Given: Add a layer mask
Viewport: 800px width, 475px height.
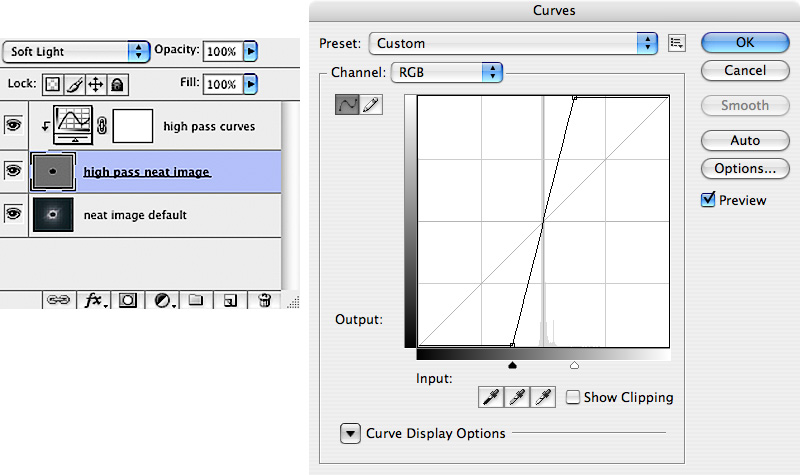Looking at the screenshot, I should coord(127,299).
